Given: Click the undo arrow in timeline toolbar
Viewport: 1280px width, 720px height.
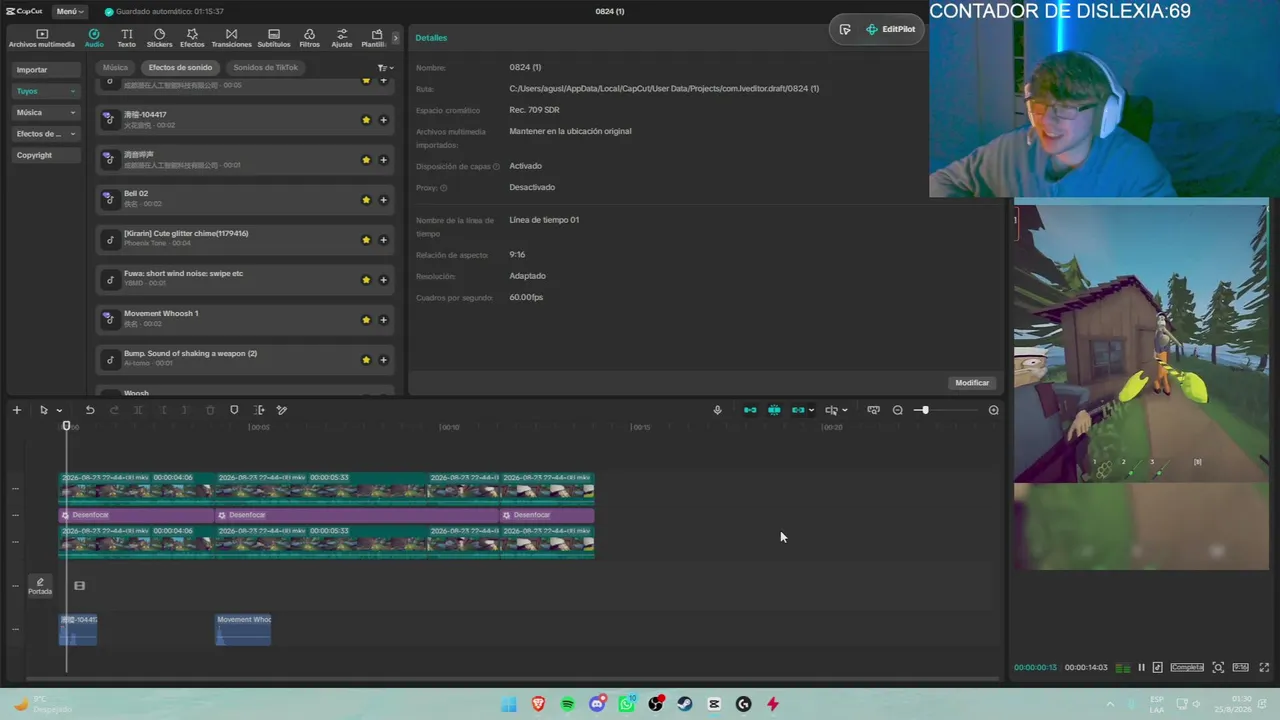Looking at the screenshot, I should pyautogui.click(x=90, y=410).
